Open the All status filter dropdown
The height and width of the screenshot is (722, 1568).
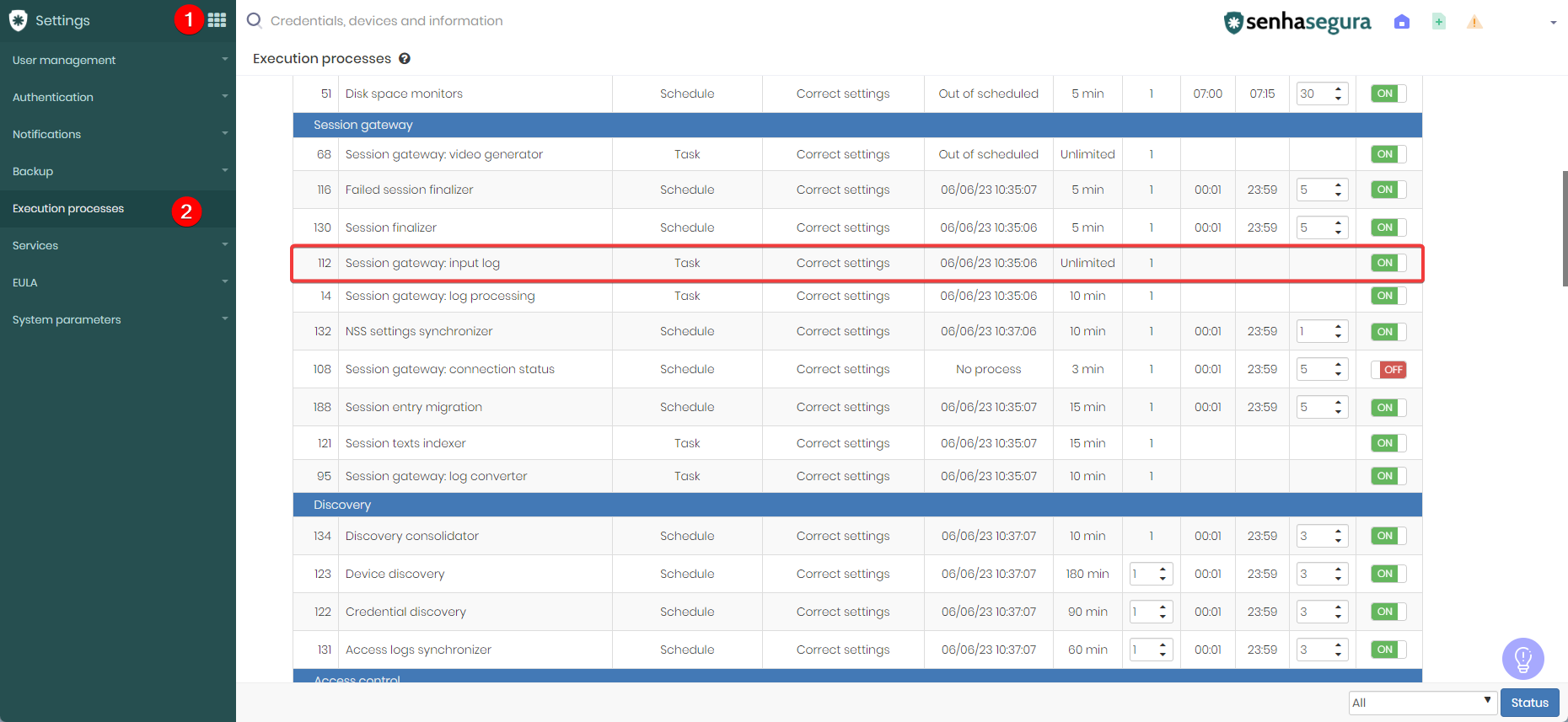[x=1422, y=703]
